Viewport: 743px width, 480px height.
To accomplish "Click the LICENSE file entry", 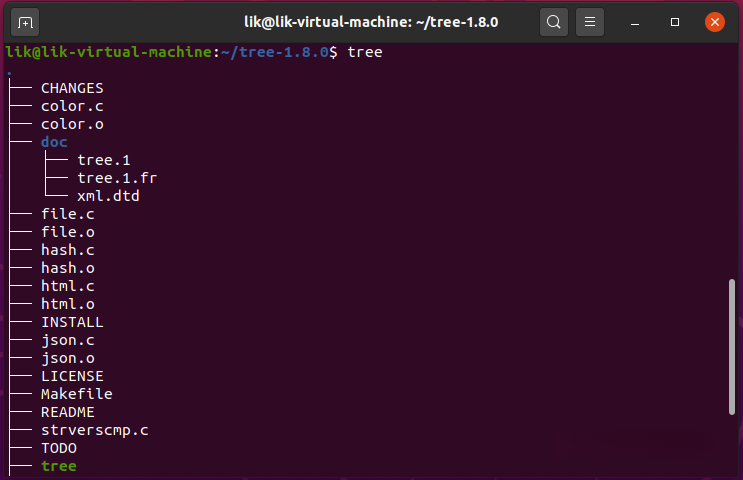I will [x=72, y=376].
